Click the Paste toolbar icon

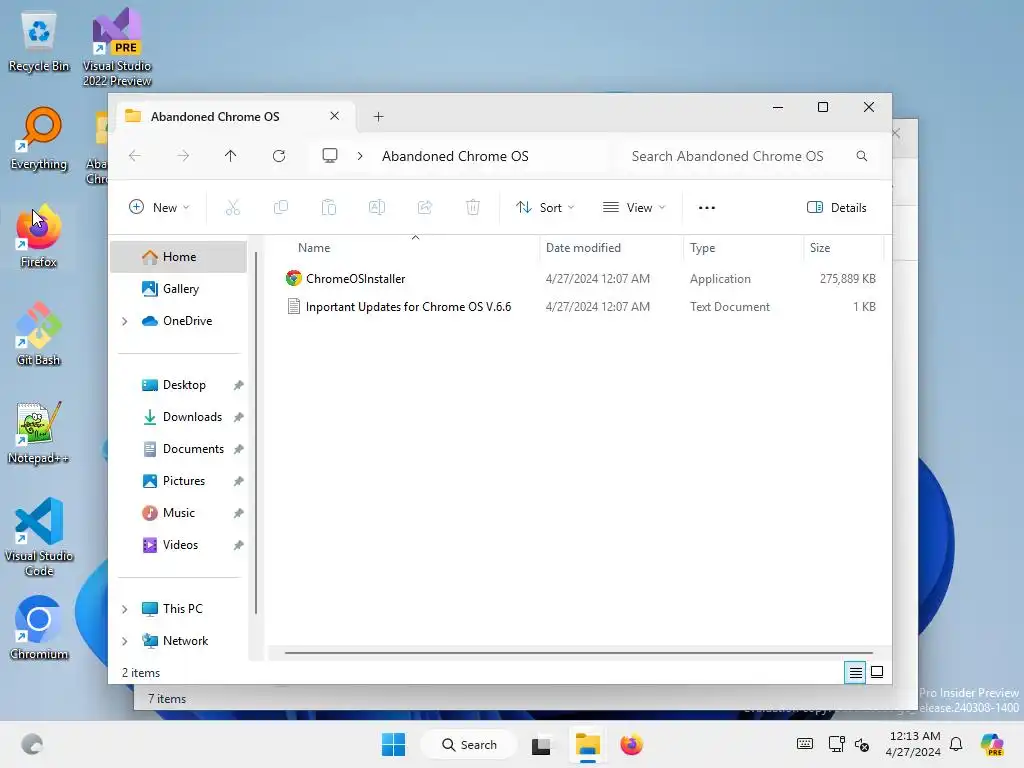tap(328, 208)
